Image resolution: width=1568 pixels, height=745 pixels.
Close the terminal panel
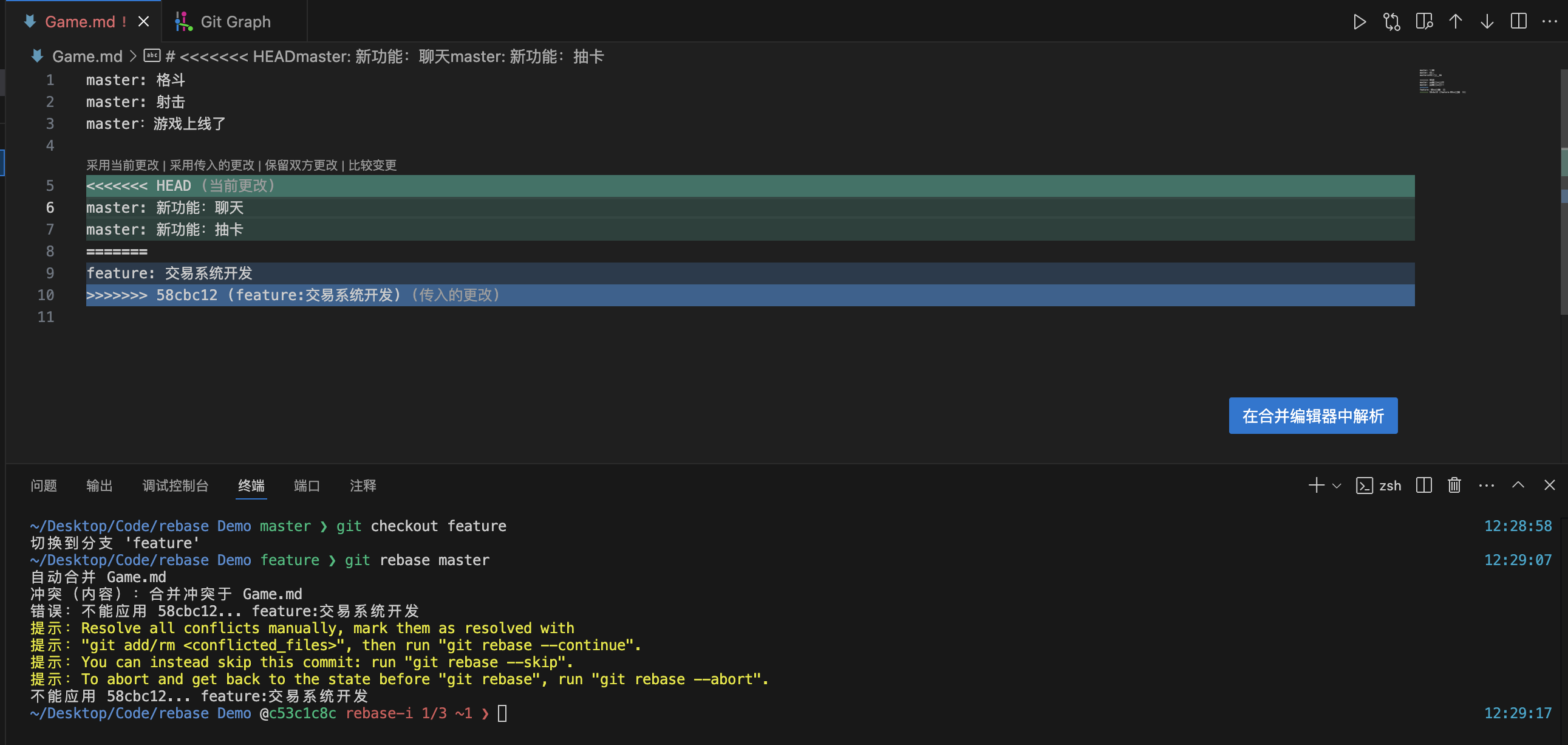1550,486
